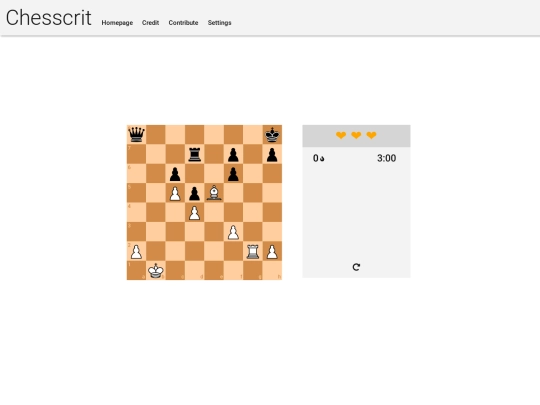
Task: Click the rightmost orange heart life
Action: click(371, 135)
